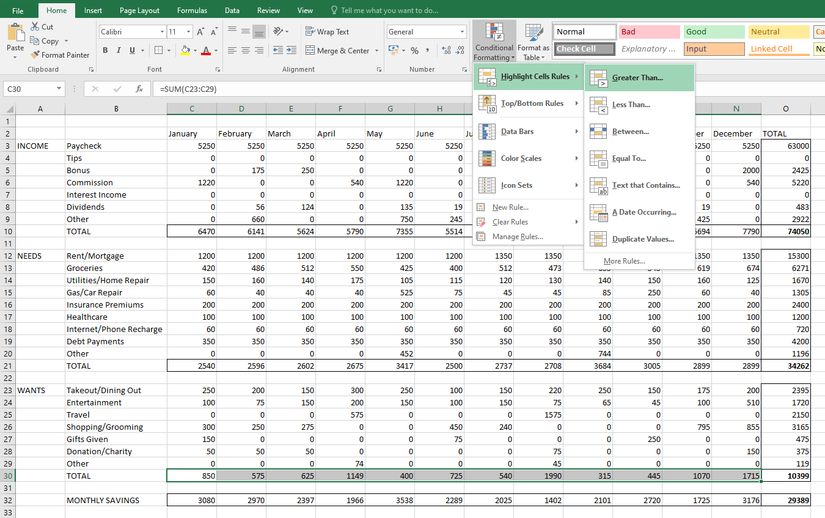The width and height of the screenshot is (825, 518).
Task: Click More Rules at submenu bottom
Action: (x=624, y=261)
